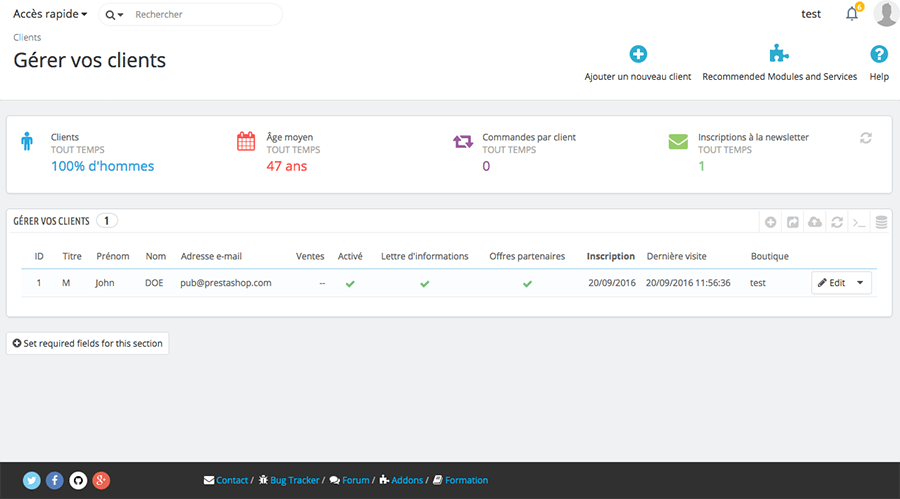This screenshot has width=900, height=499.
Task: Open the notifications bell
Action: tap(852, 14)
